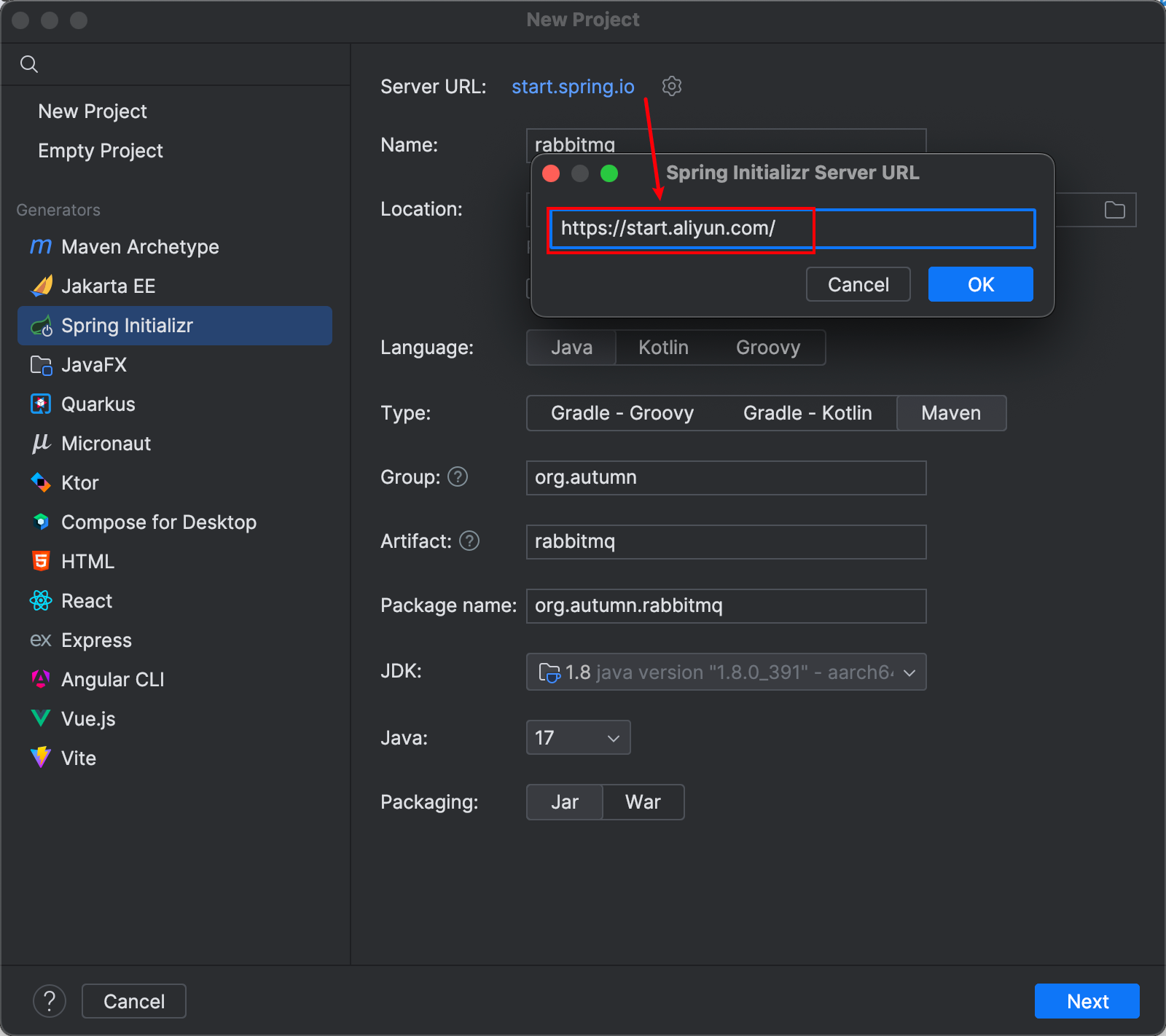
Task: Click the bottom Cancel button
Action: [134, 1001]
